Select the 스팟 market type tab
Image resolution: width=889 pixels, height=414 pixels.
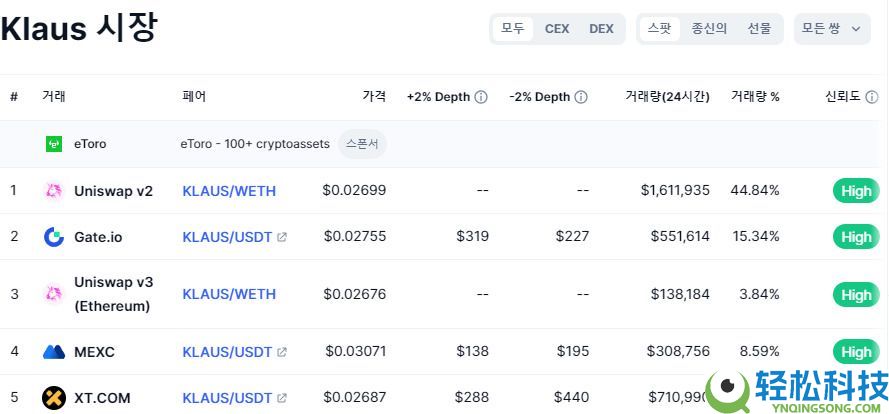click(x=660, y=29)
